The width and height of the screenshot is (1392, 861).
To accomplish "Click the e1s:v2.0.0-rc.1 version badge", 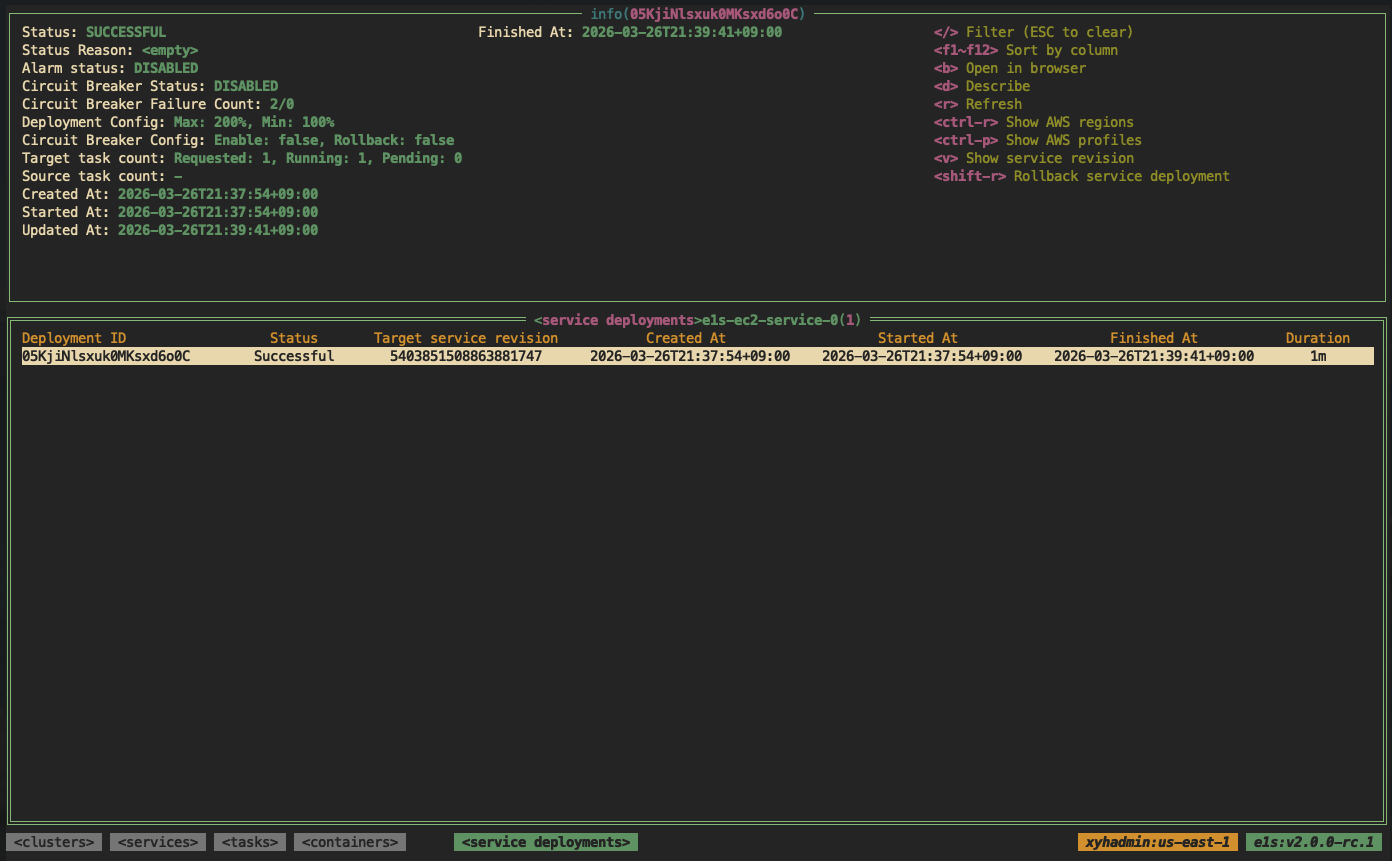I will [1314, 842].
